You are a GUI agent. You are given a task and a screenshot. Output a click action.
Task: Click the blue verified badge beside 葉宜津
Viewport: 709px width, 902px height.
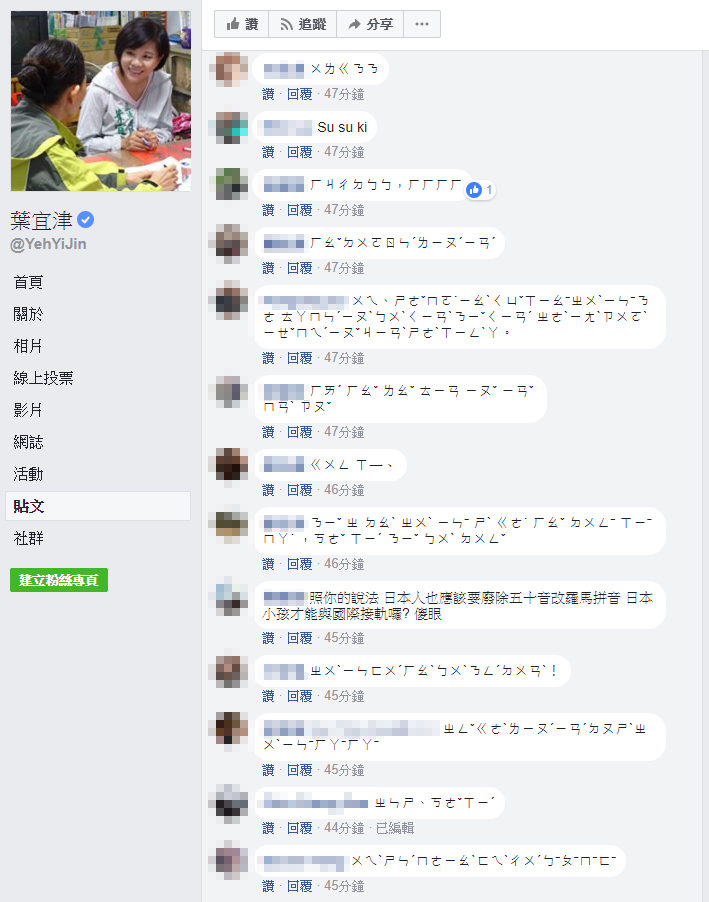pos(86,220)
